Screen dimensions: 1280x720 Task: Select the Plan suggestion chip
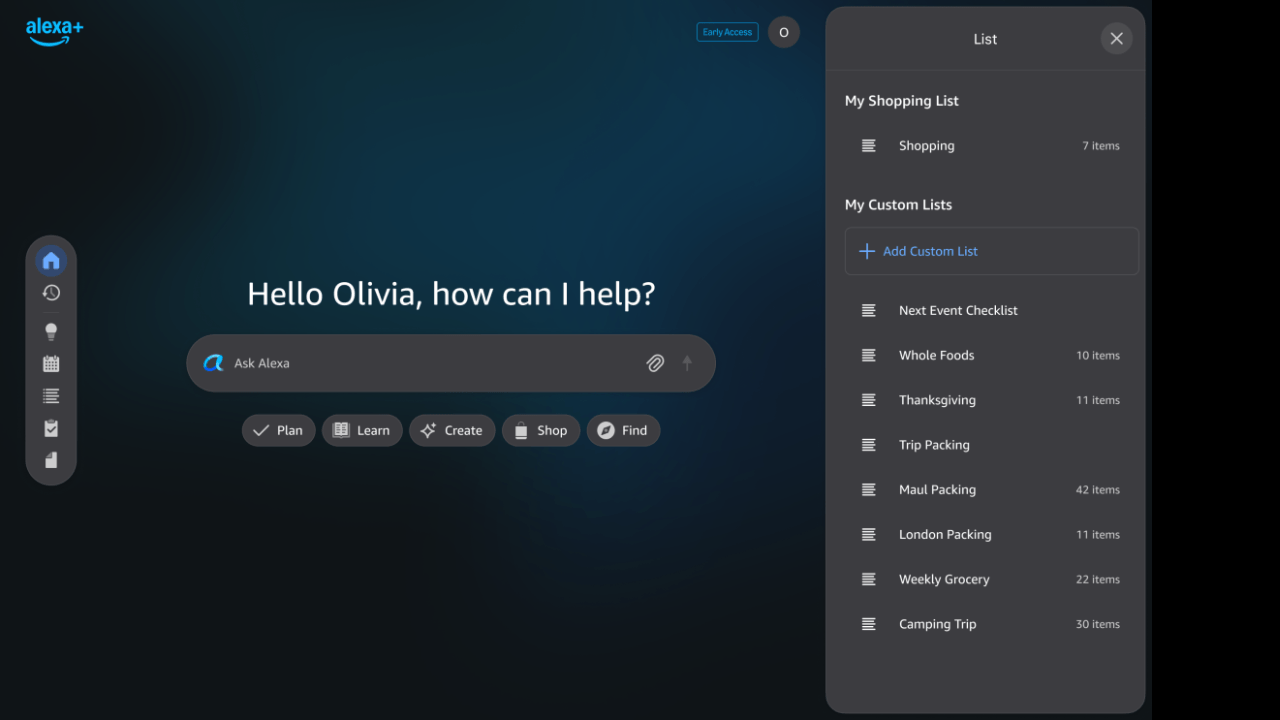(278, 430)
